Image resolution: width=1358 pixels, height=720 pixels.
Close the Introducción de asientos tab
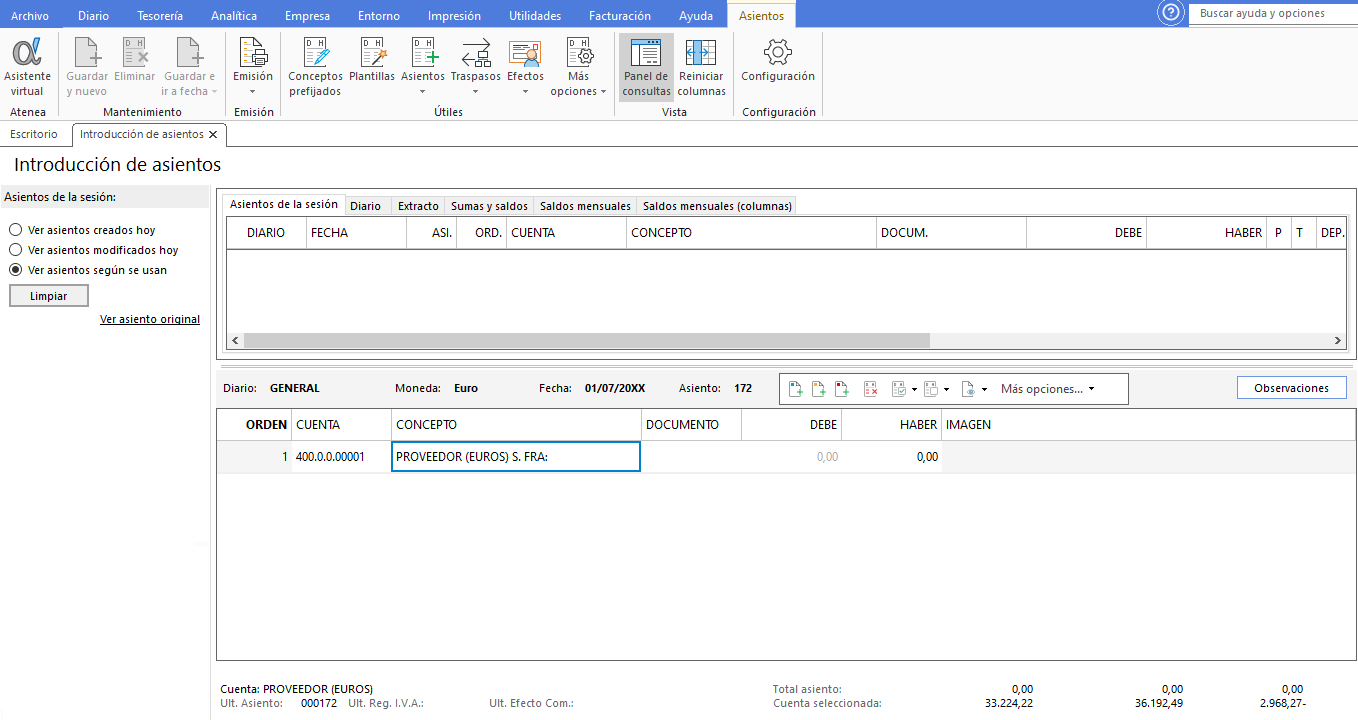tap(212, 134)
